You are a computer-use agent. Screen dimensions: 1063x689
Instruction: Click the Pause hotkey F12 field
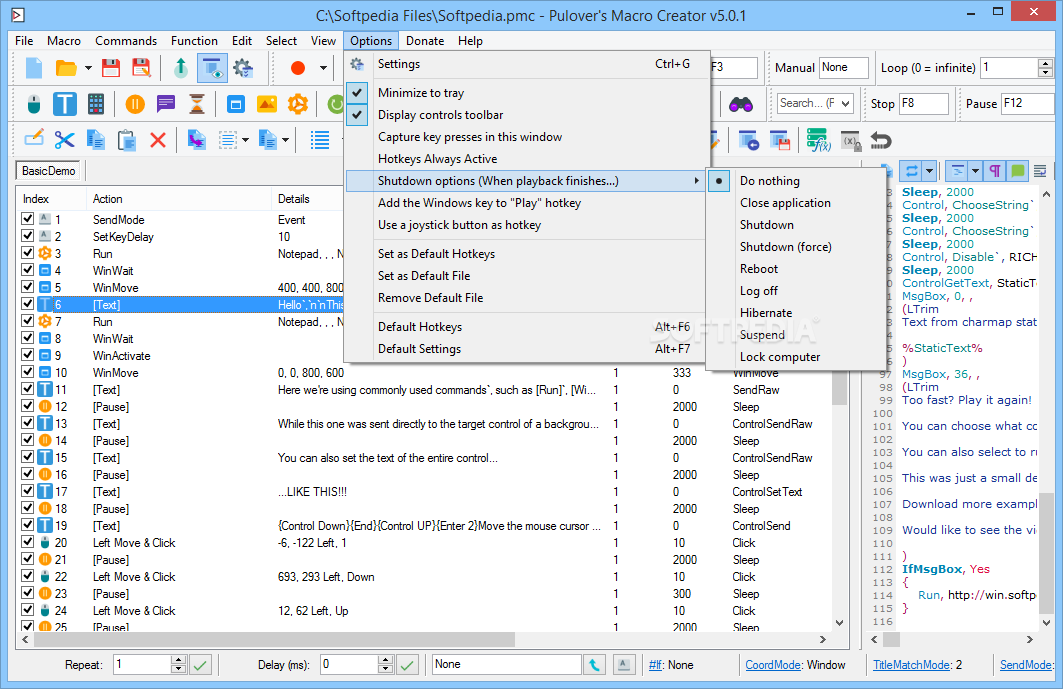click(x=1028, y=104)
